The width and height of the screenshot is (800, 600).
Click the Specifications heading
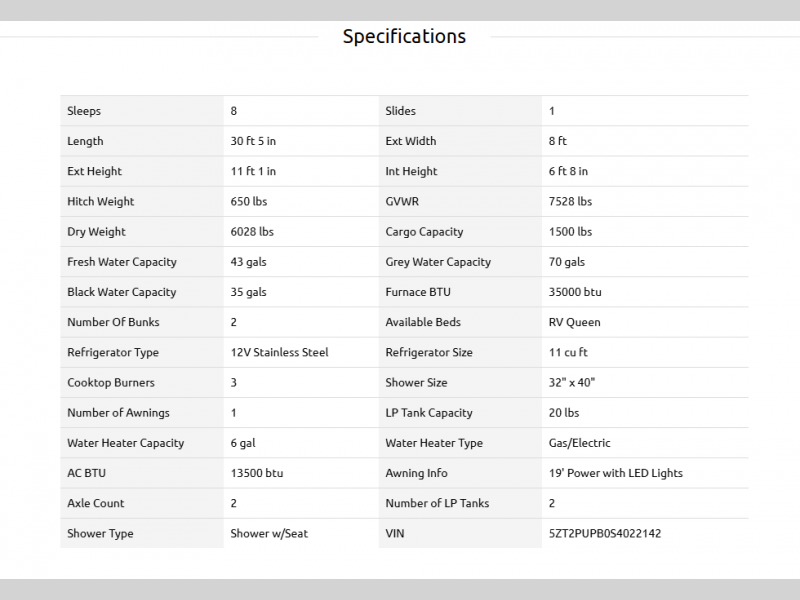(x=404, y=37)
